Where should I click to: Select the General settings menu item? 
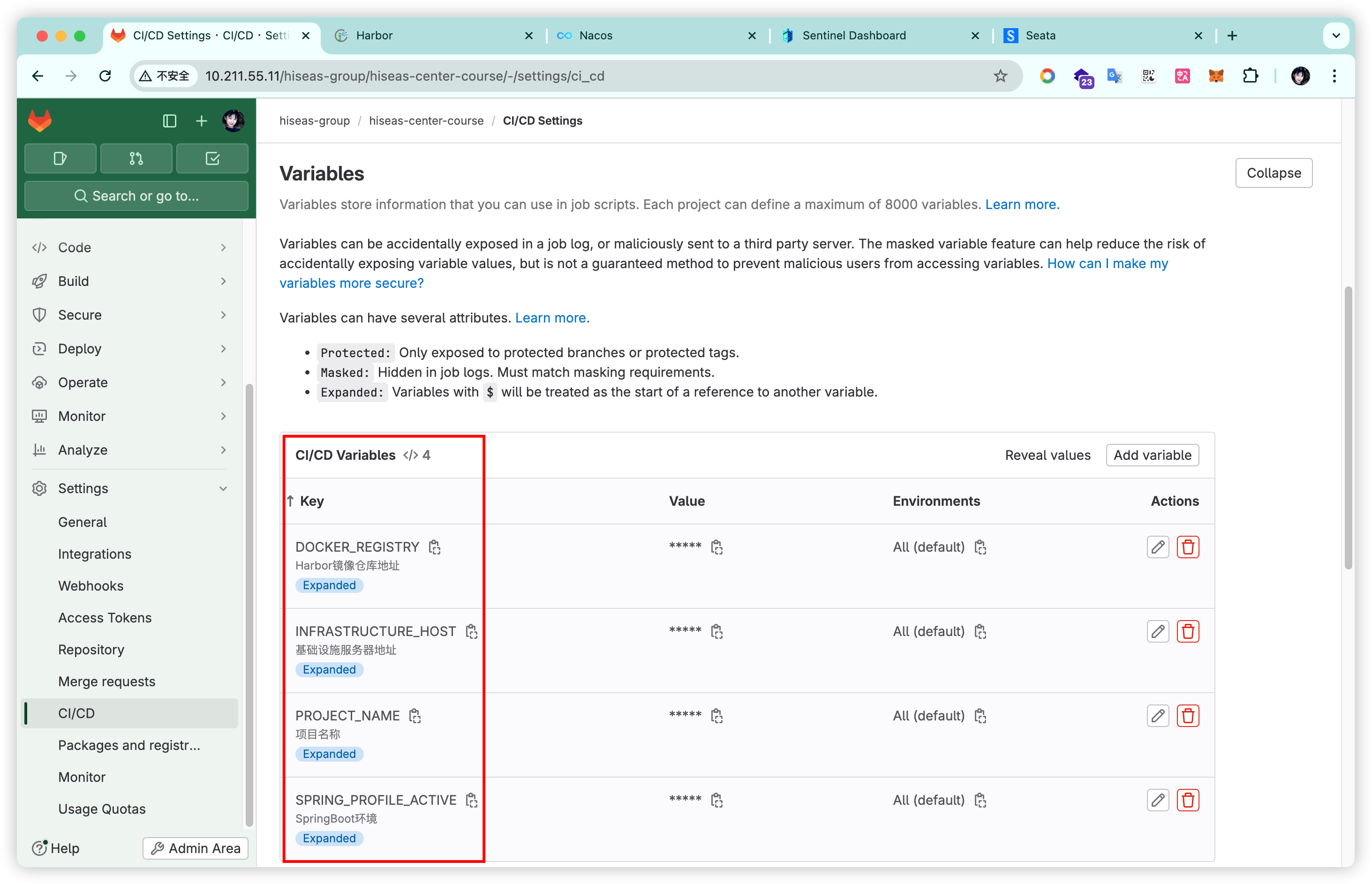coord(82,521)
